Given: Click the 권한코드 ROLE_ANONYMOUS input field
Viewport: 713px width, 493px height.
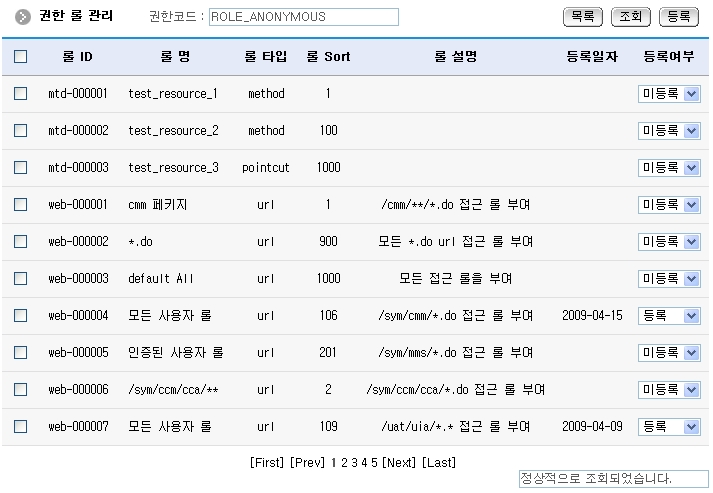Looking at the screenshot, I should tap(303, 17).
